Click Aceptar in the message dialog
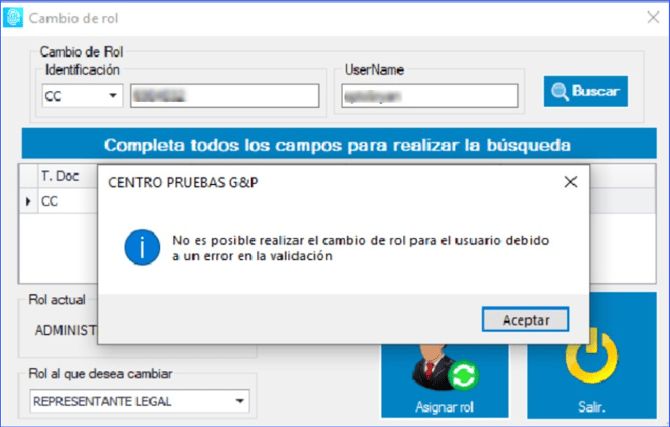Image resolution: width=670 pixels, height=427 pixels. coord(525,319)
